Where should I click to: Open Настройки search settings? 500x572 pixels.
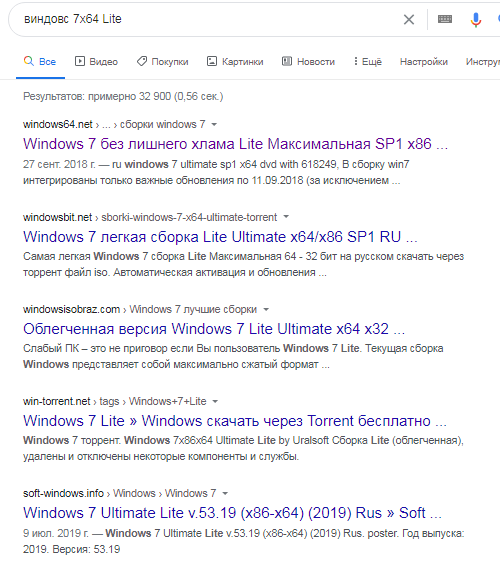tap(424, 62)
